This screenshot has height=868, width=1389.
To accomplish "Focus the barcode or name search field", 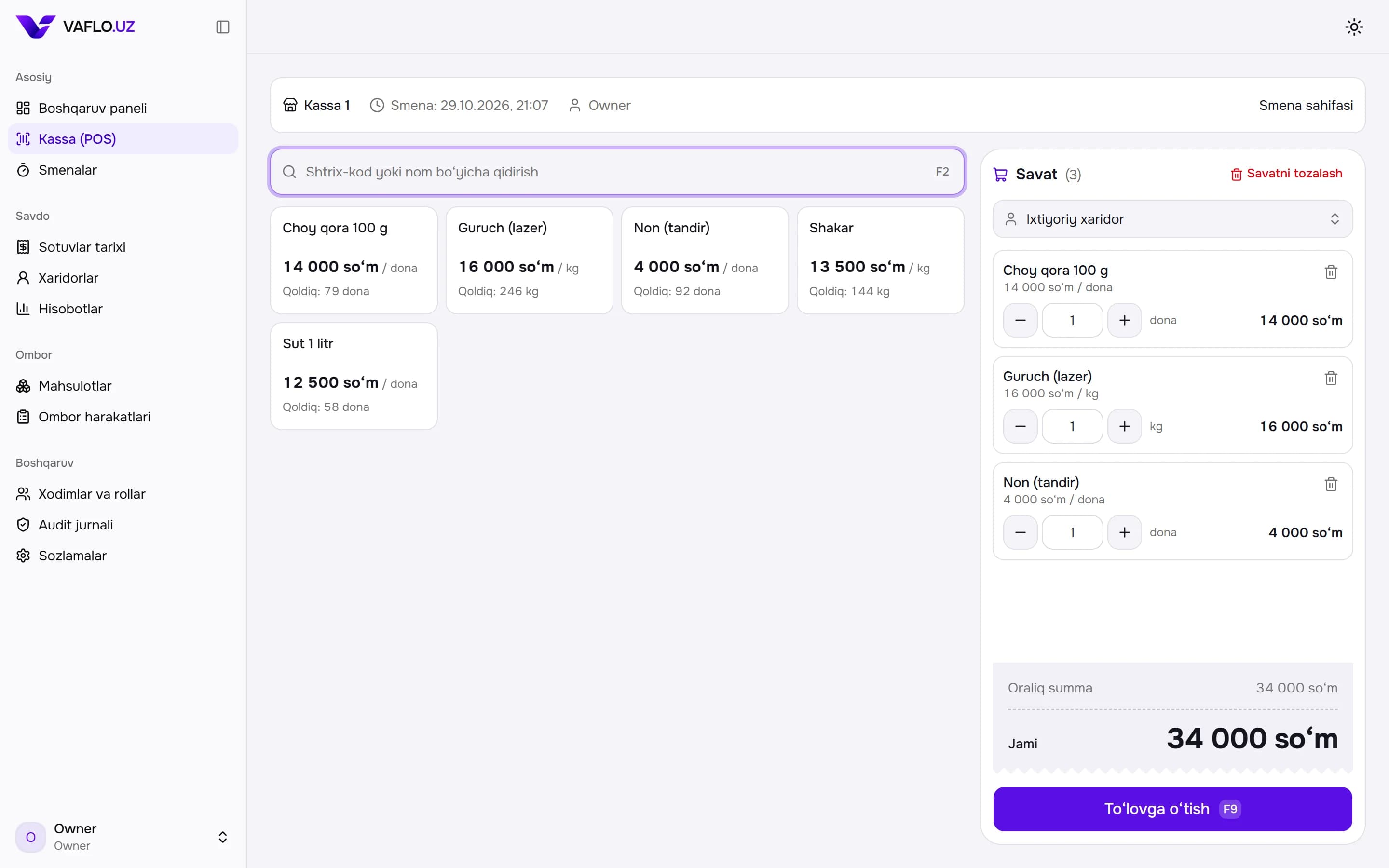I will [617, 172].
